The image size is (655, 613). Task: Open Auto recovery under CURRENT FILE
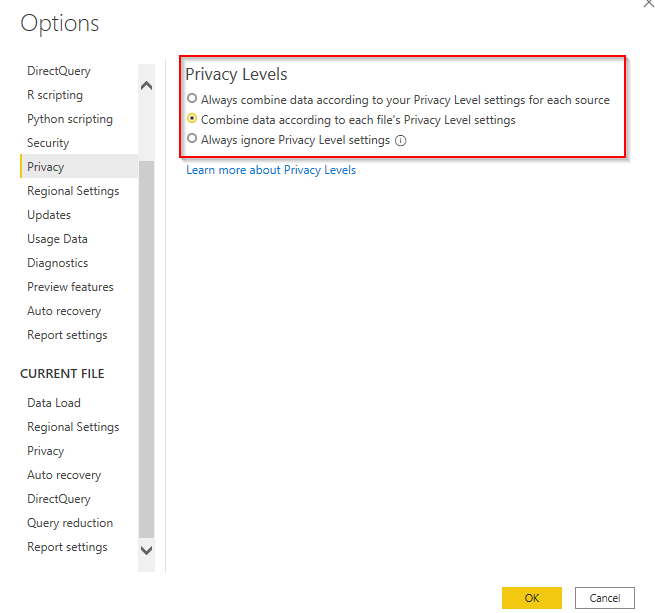tap(64, 475)
